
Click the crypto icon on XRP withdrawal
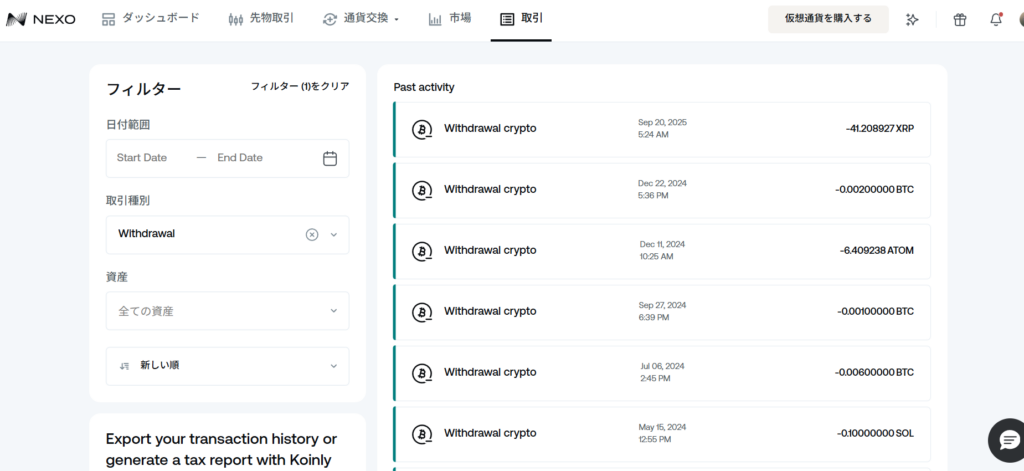click(422, 129)
